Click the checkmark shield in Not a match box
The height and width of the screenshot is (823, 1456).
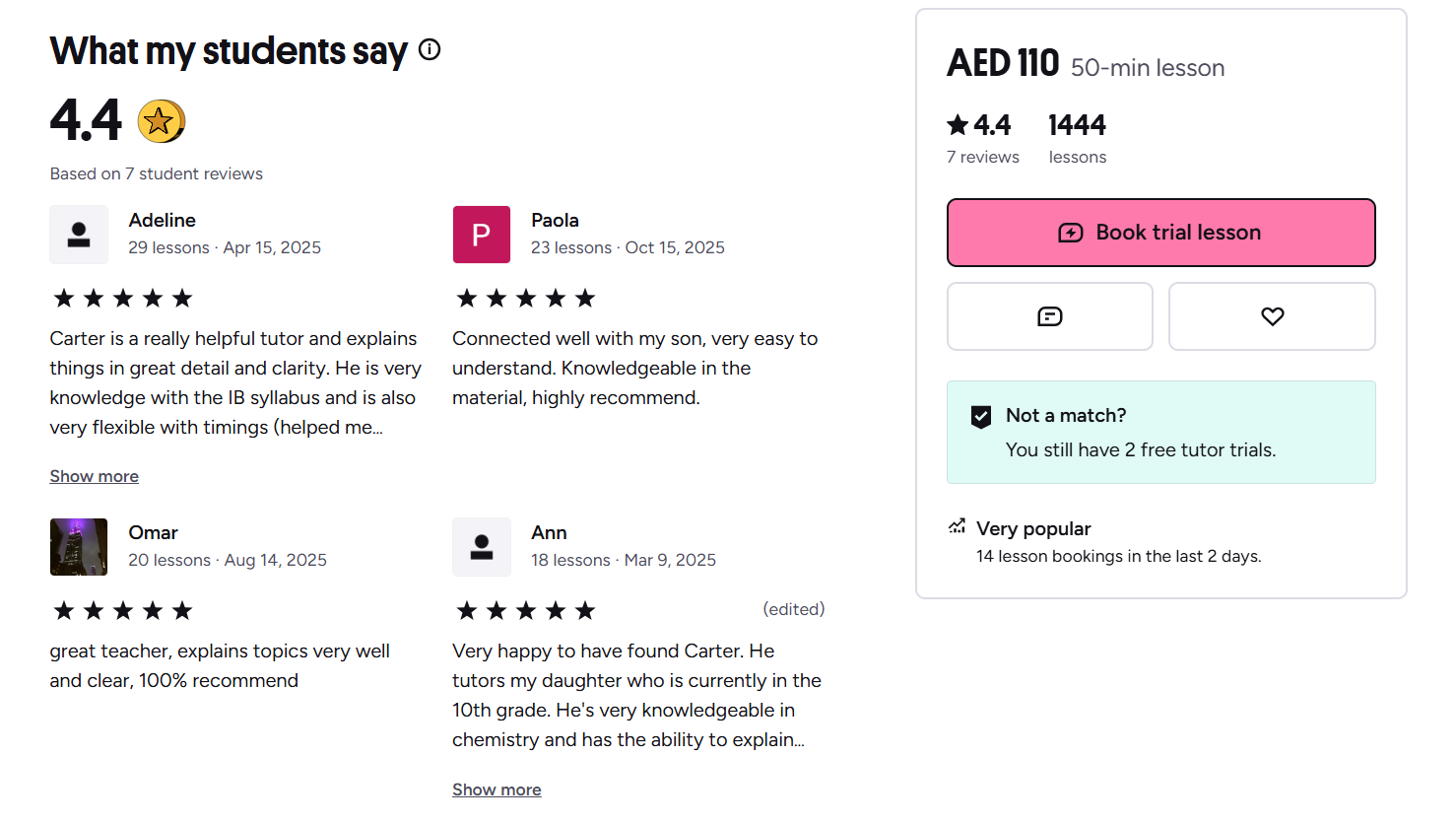[981, 417]
